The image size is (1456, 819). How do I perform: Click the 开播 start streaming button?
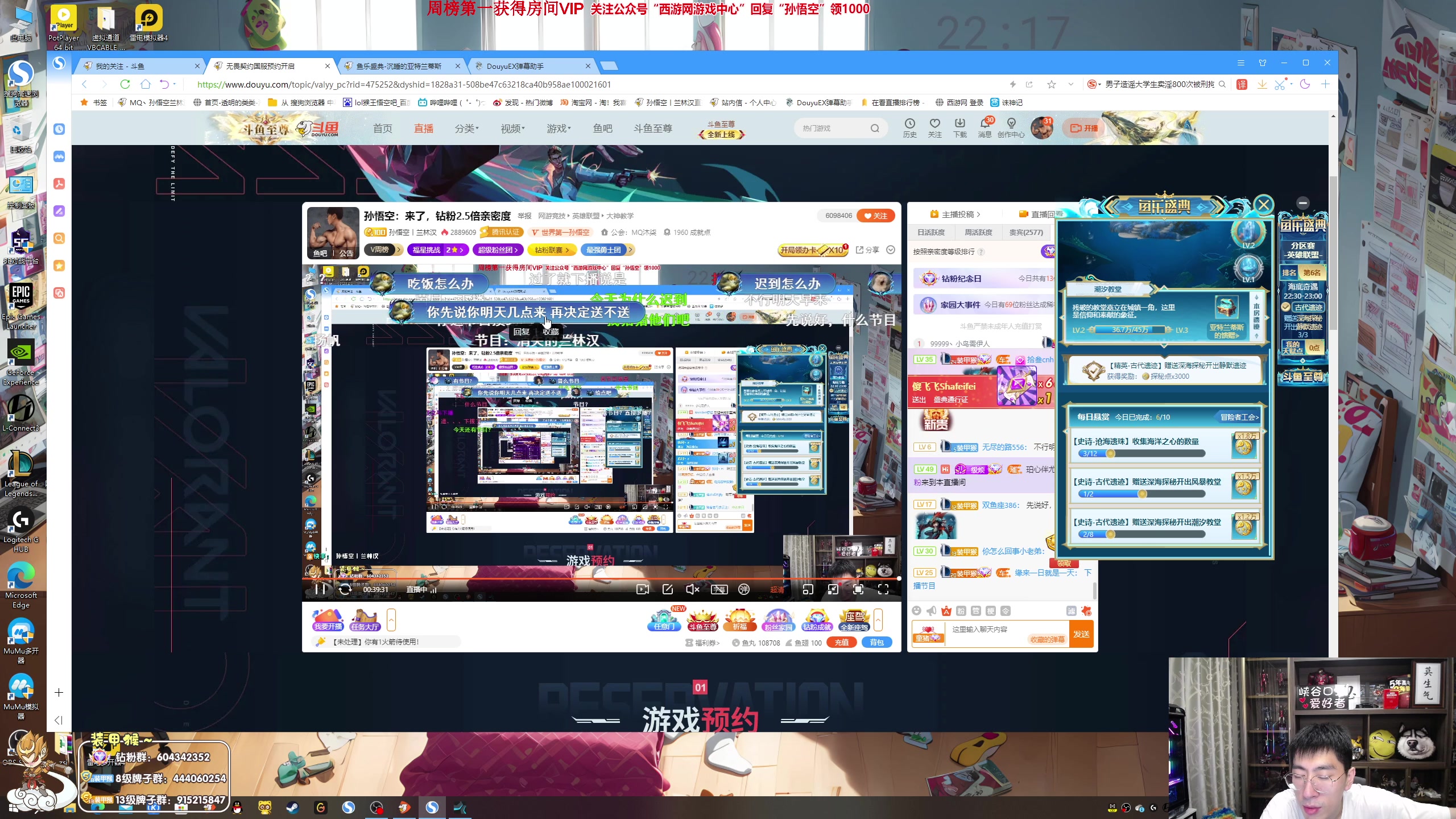coord(1084,128)
